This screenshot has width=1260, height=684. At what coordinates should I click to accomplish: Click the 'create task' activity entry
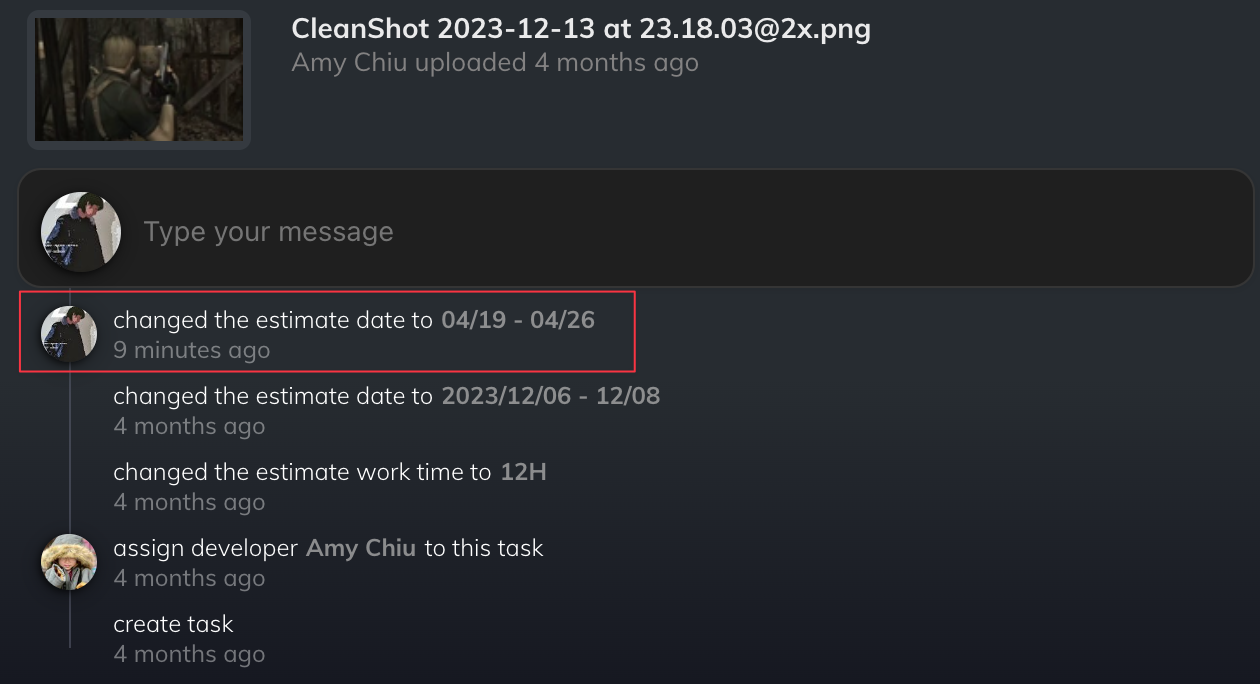tap(173, 624)
